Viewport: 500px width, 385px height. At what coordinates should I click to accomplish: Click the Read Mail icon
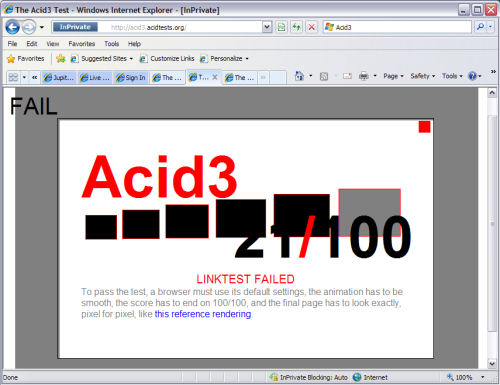pyautogui.click(x=347, y=76)
